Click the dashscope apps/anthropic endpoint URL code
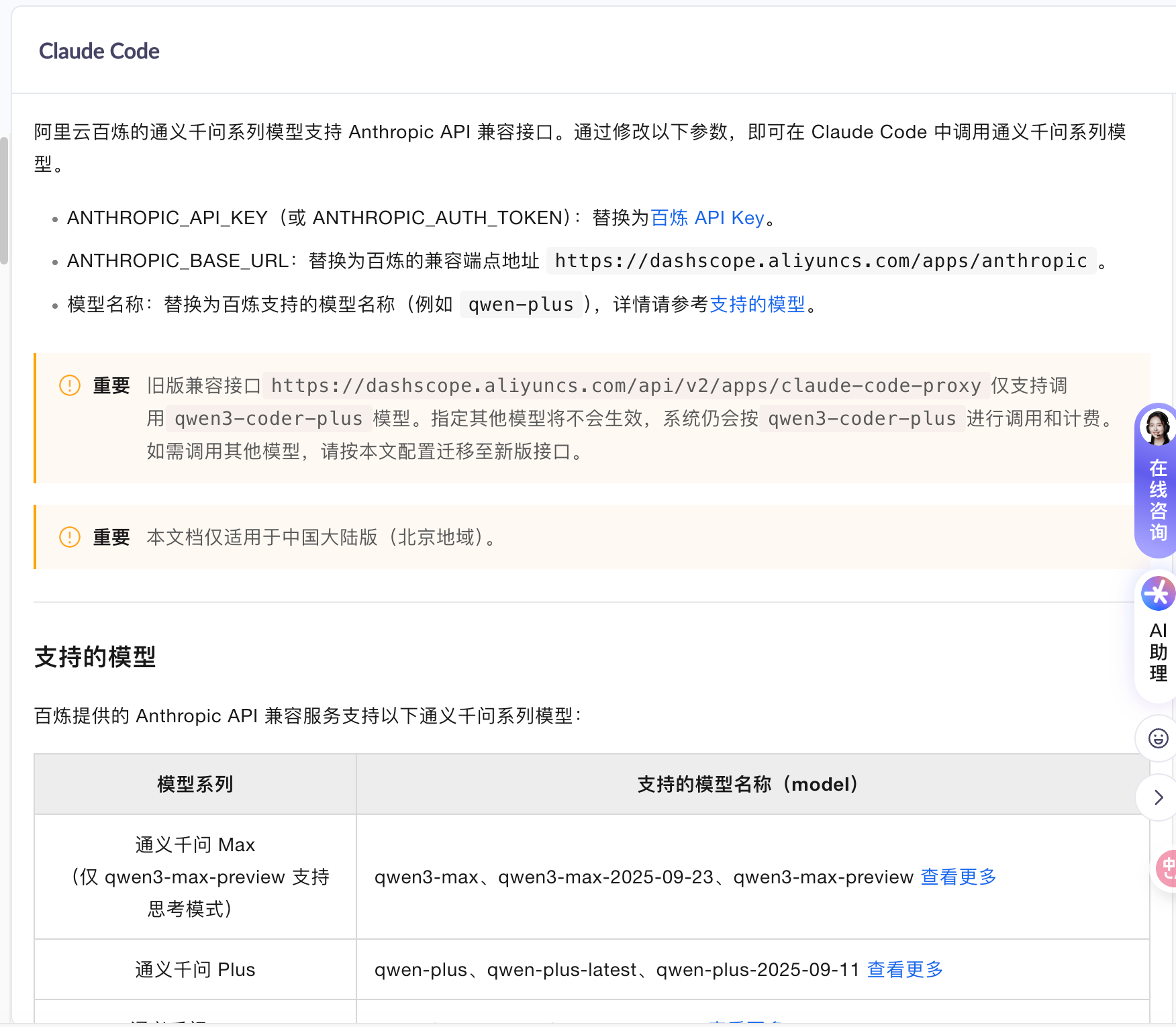This screenshot has width=1176, height=1027. pos(820,260)
